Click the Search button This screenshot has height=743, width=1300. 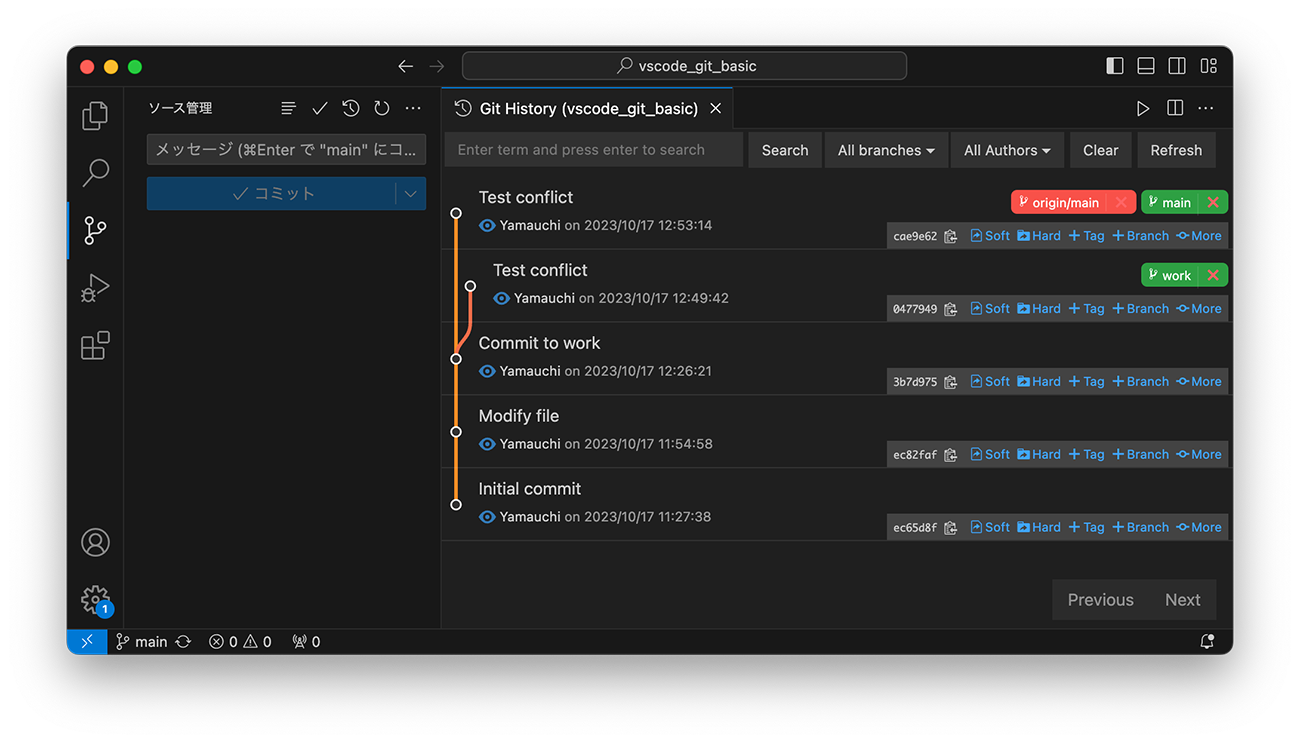click(784, 149)
